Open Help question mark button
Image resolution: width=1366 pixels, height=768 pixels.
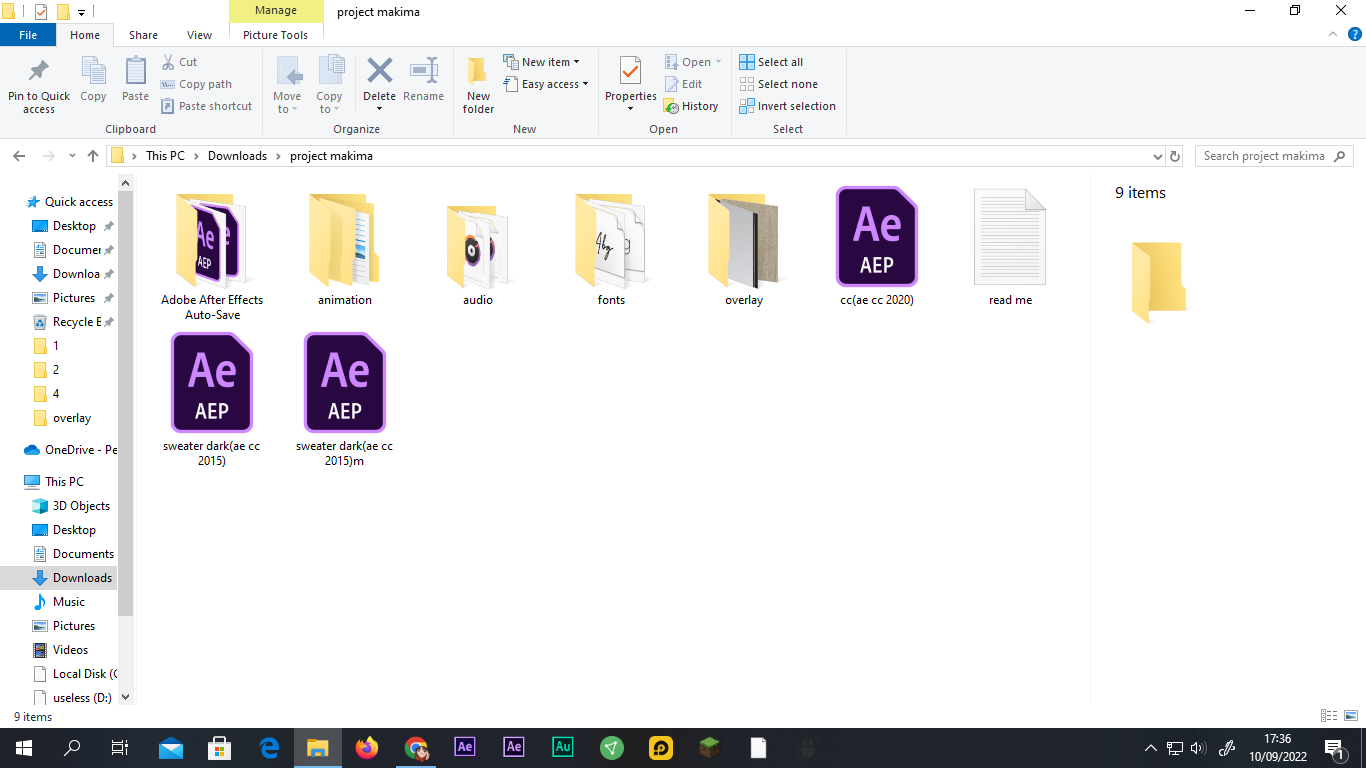click(1354, 34)
